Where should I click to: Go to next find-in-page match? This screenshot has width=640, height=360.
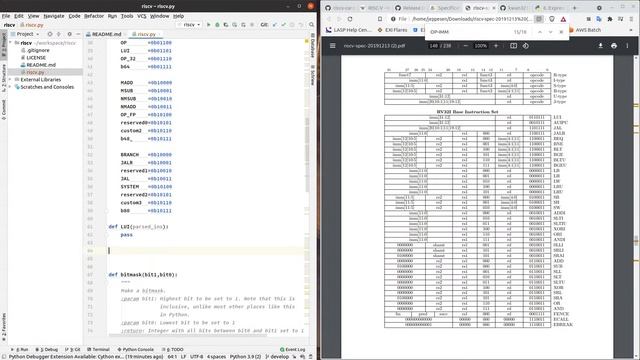tap(550, 32)
